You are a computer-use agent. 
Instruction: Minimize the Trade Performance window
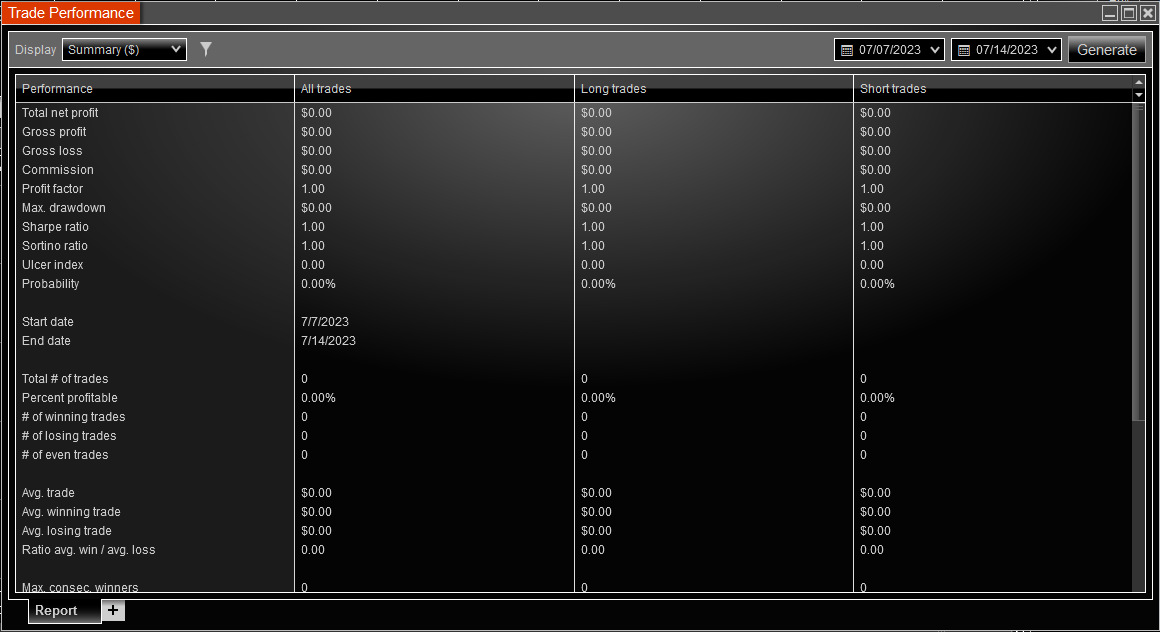[1110, 13]
